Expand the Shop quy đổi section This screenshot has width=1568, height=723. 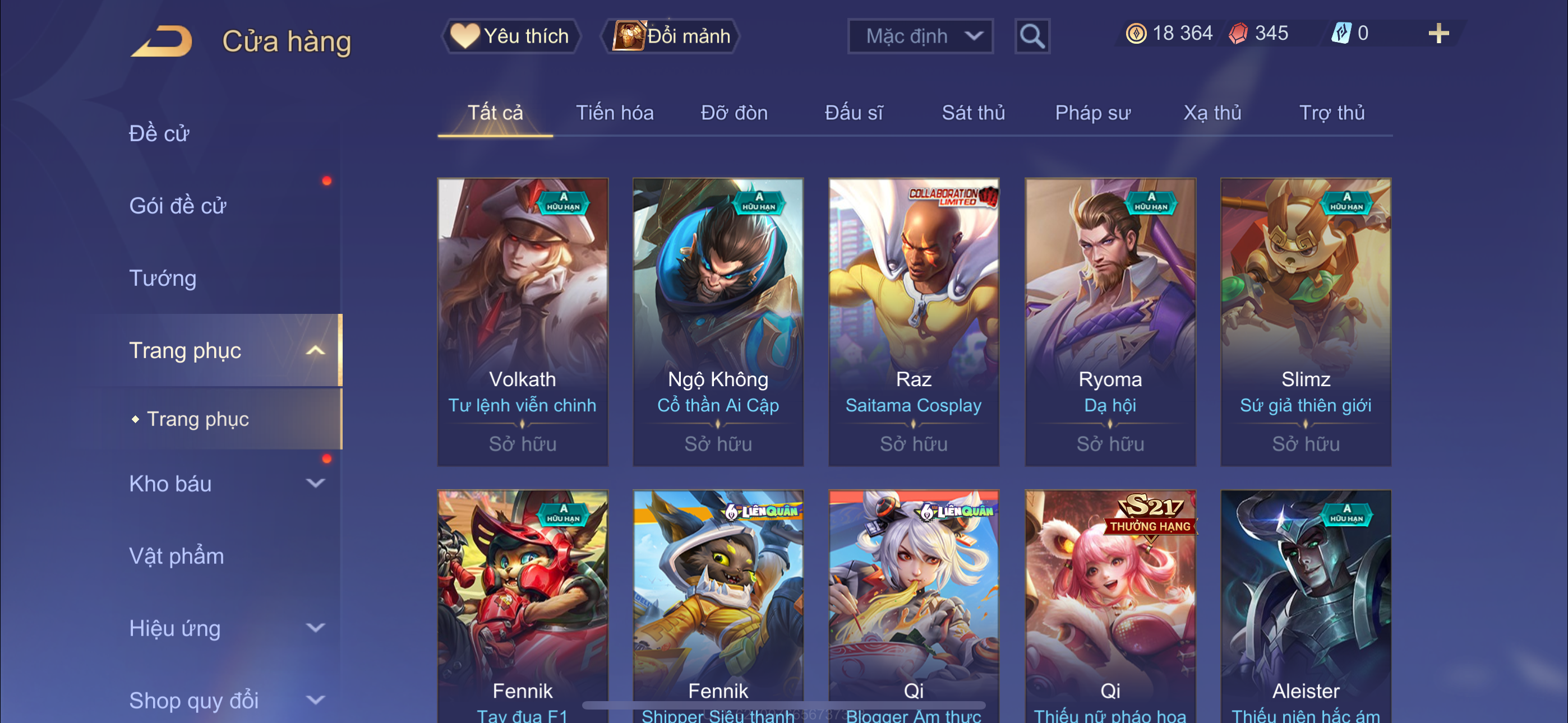pos(315,701)
